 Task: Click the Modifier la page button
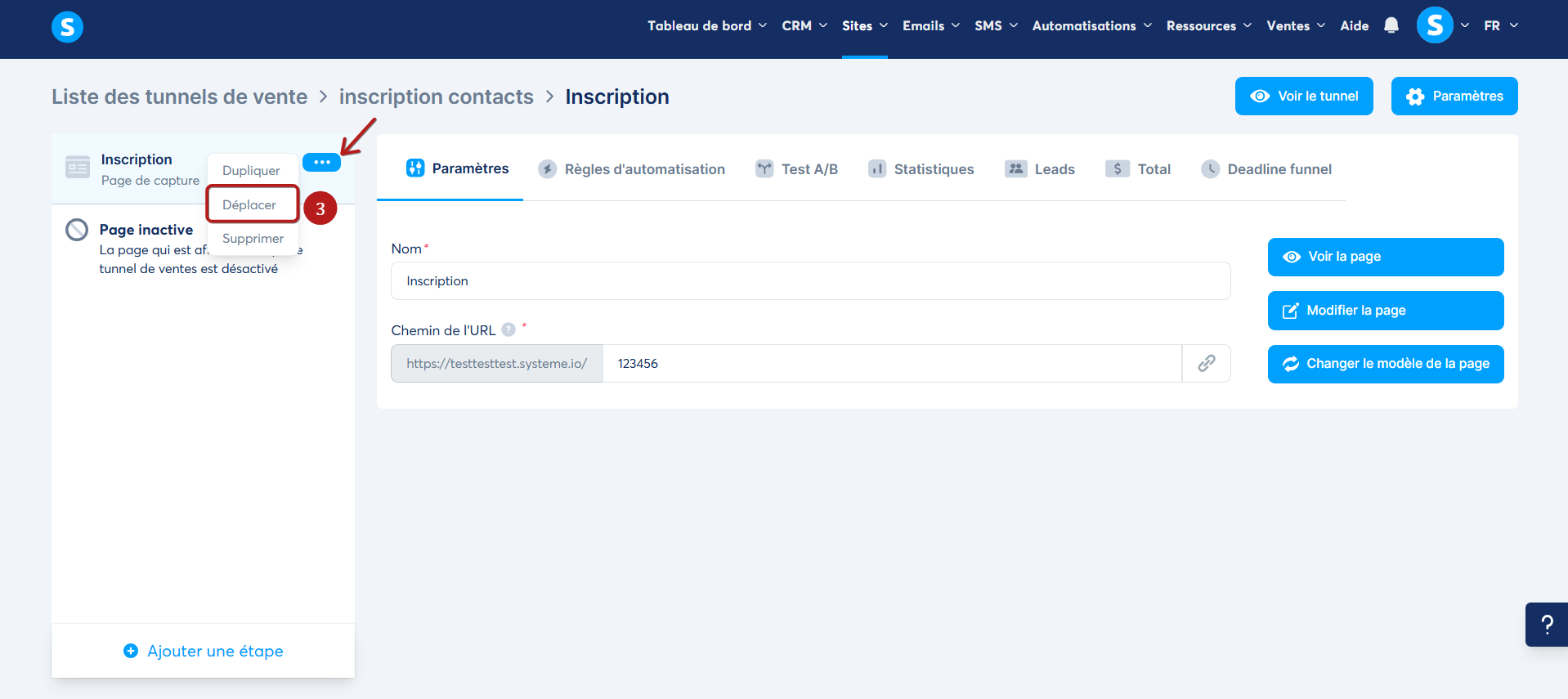coord(1386,311)
